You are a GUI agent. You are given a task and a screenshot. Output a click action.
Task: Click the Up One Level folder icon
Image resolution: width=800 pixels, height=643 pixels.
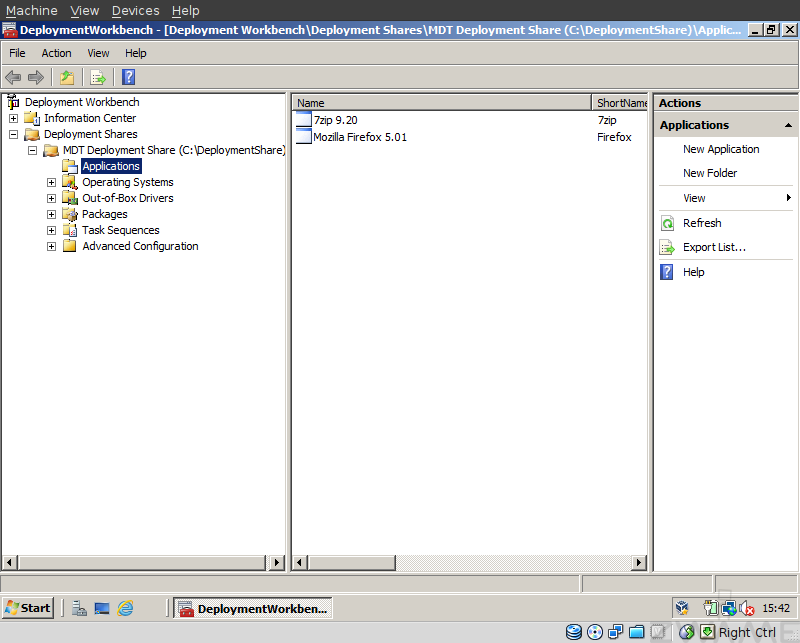pos(67,78)
